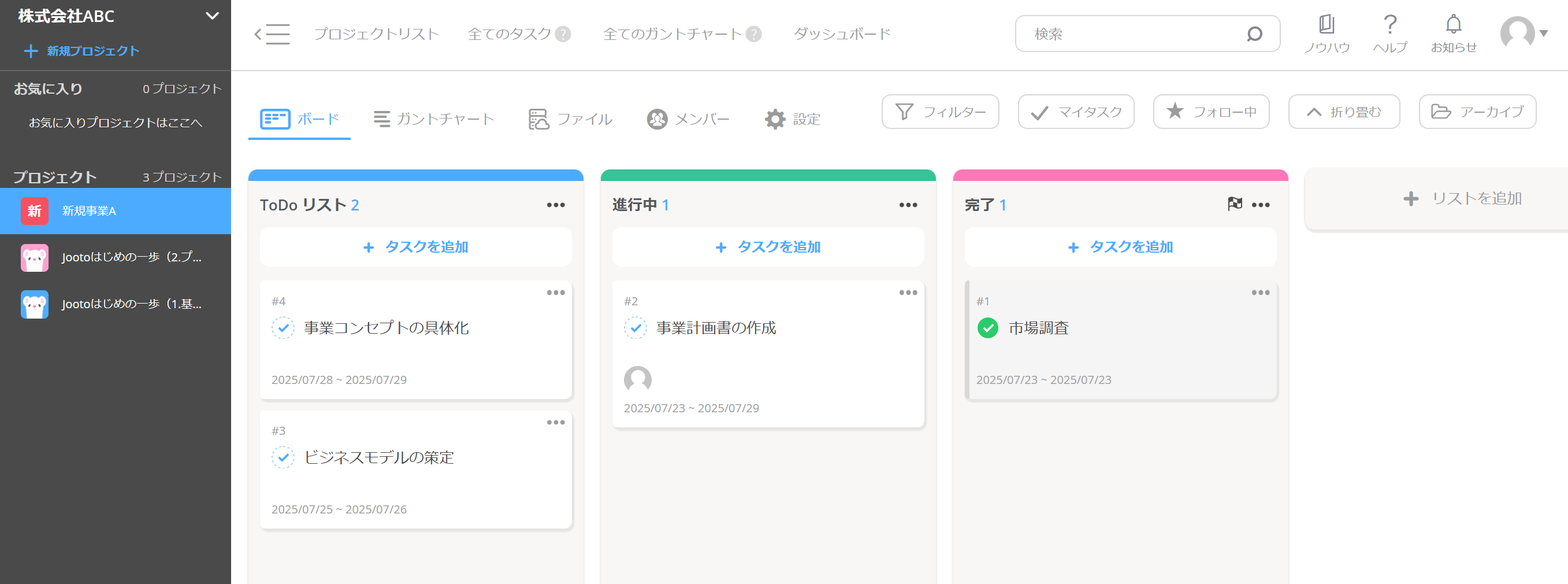Check the circle on 事業コンセプトの具体化 task
The height and width of the screenshot is (584, 1568).
(x=283, y=328)
